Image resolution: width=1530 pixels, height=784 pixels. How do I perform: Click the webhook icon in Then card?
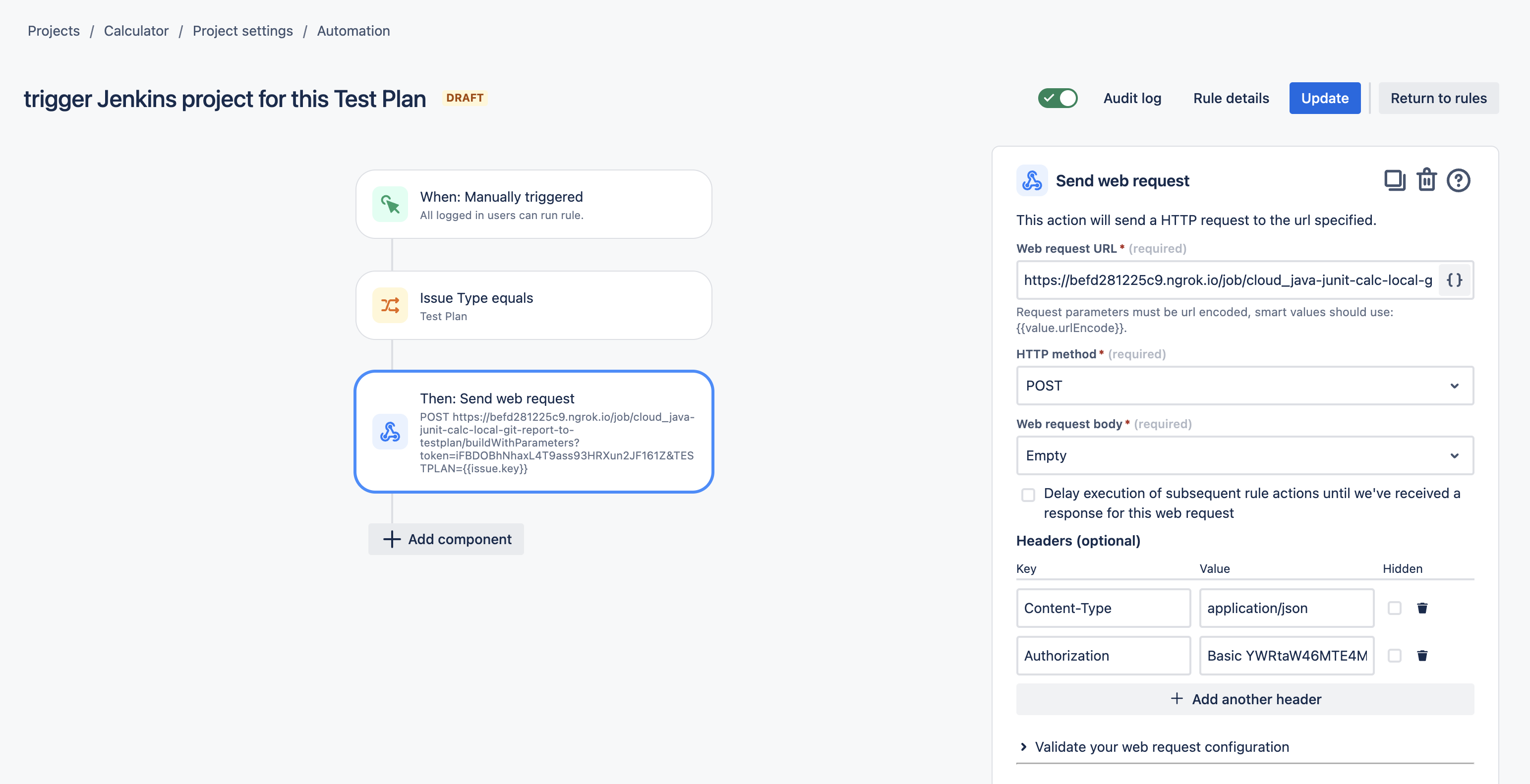click(390, 432)
